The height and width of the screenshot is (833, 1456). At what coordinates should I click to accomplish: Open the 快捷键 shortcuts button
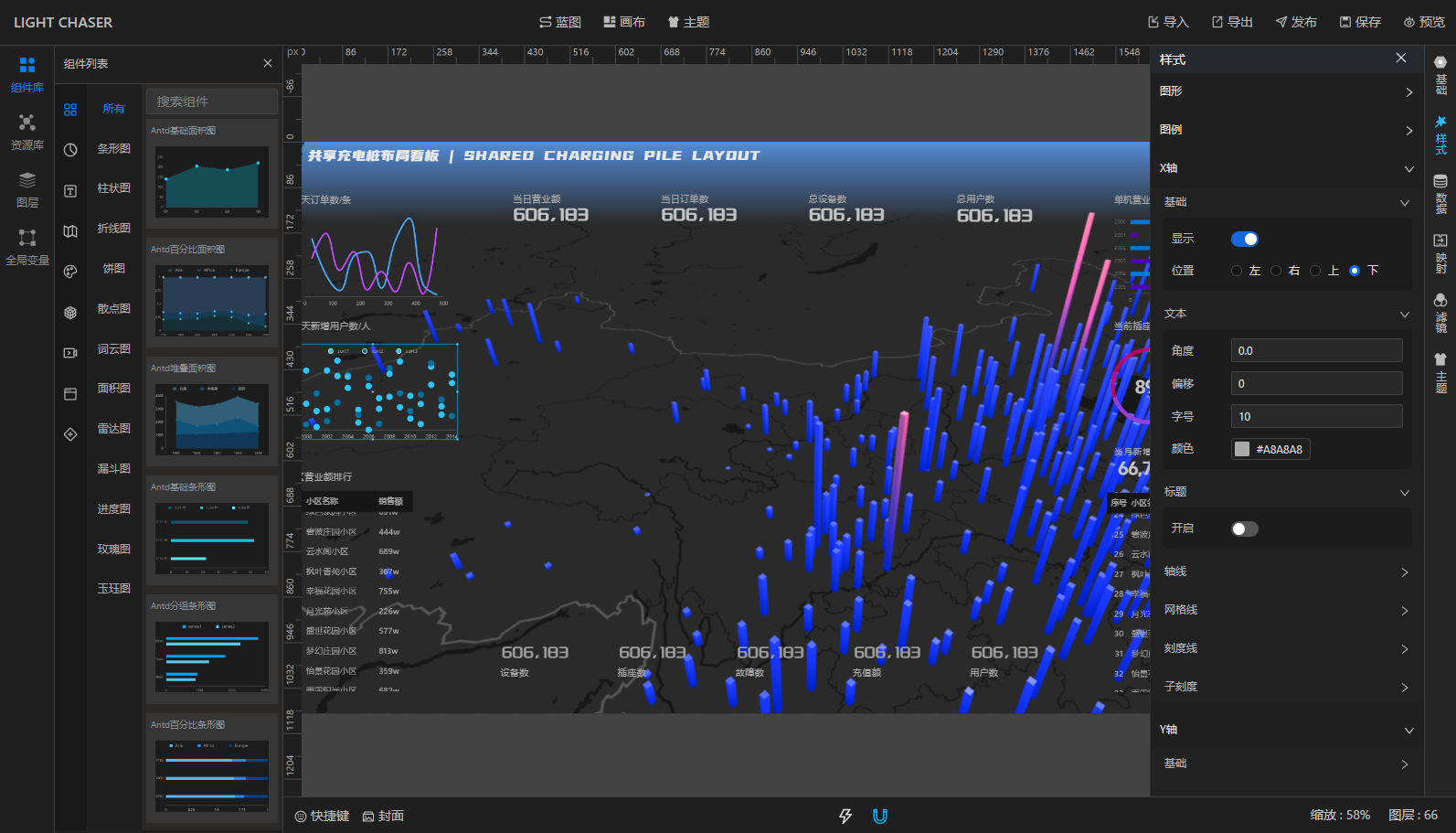click(323, 816)
